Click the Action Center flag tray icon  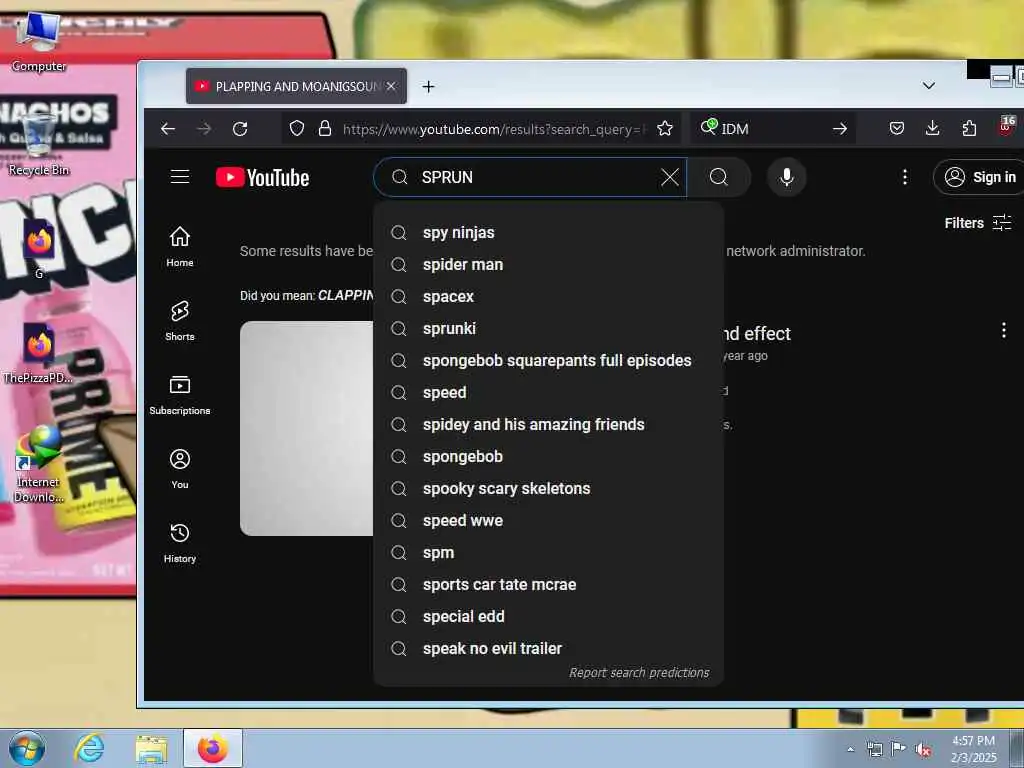898,750
